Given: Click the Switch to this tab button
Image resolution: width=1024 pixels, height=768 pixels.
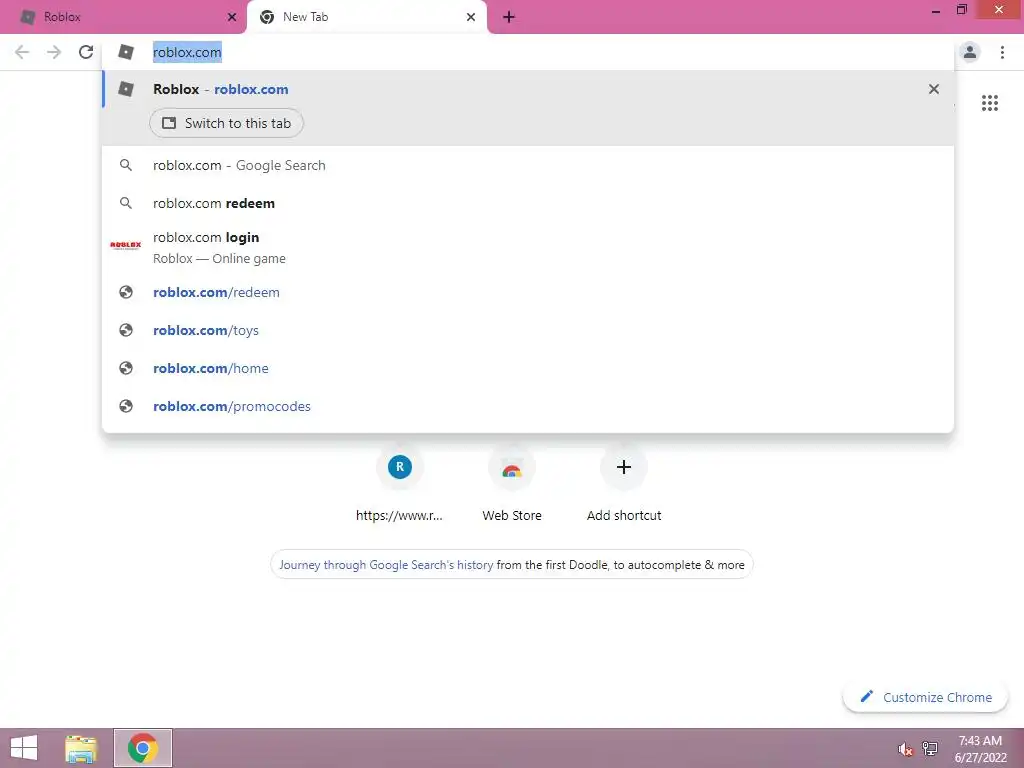Looking at the screenshot, I should coord(227,123).
